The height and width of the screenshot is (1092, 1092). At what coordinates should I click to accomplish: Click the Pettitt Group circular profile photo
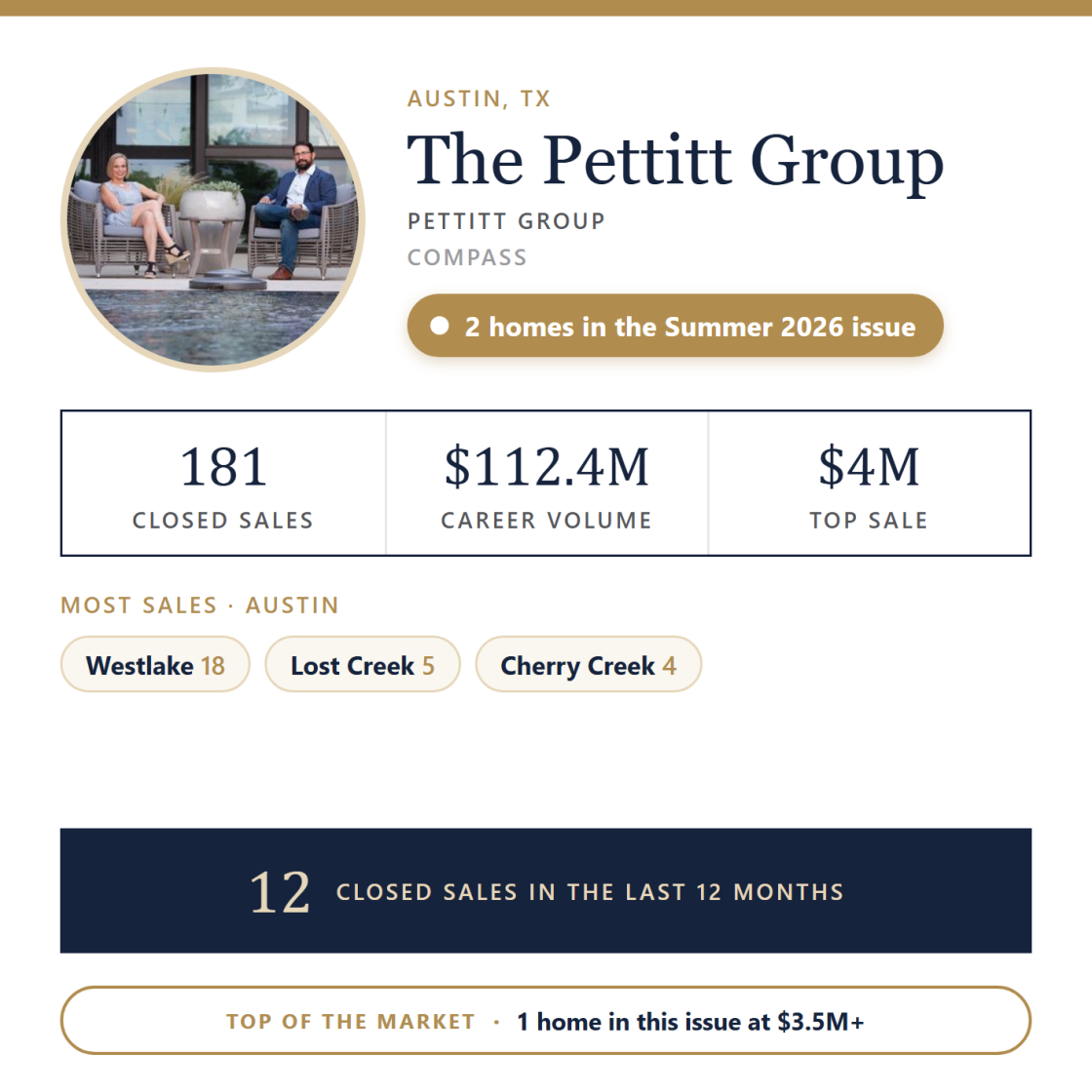[x=214, y=220]
